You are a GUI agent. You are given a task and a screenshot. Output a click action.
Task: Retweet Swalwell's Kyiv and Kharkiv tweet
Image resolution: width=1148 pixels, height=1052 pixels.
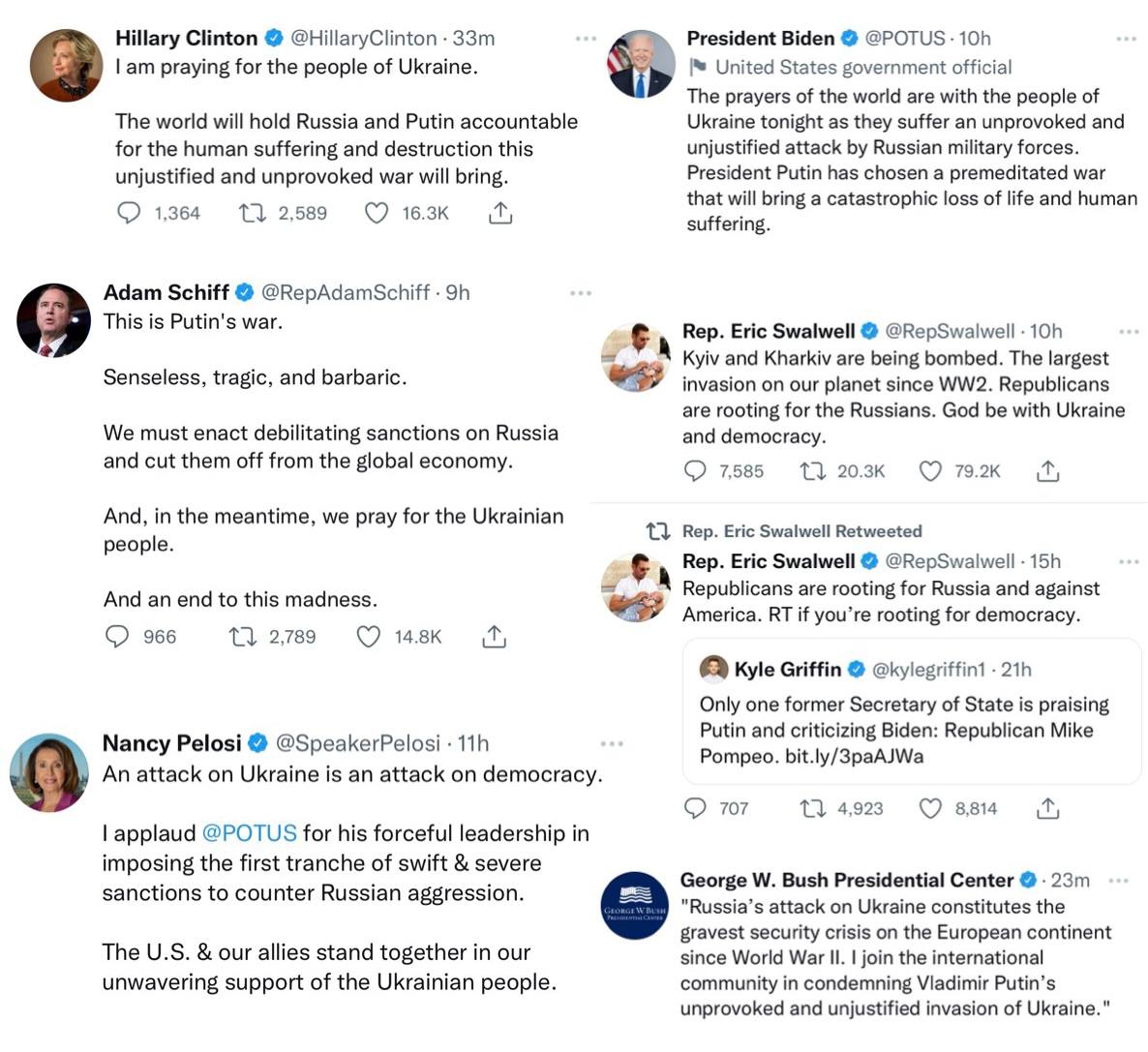812,471
